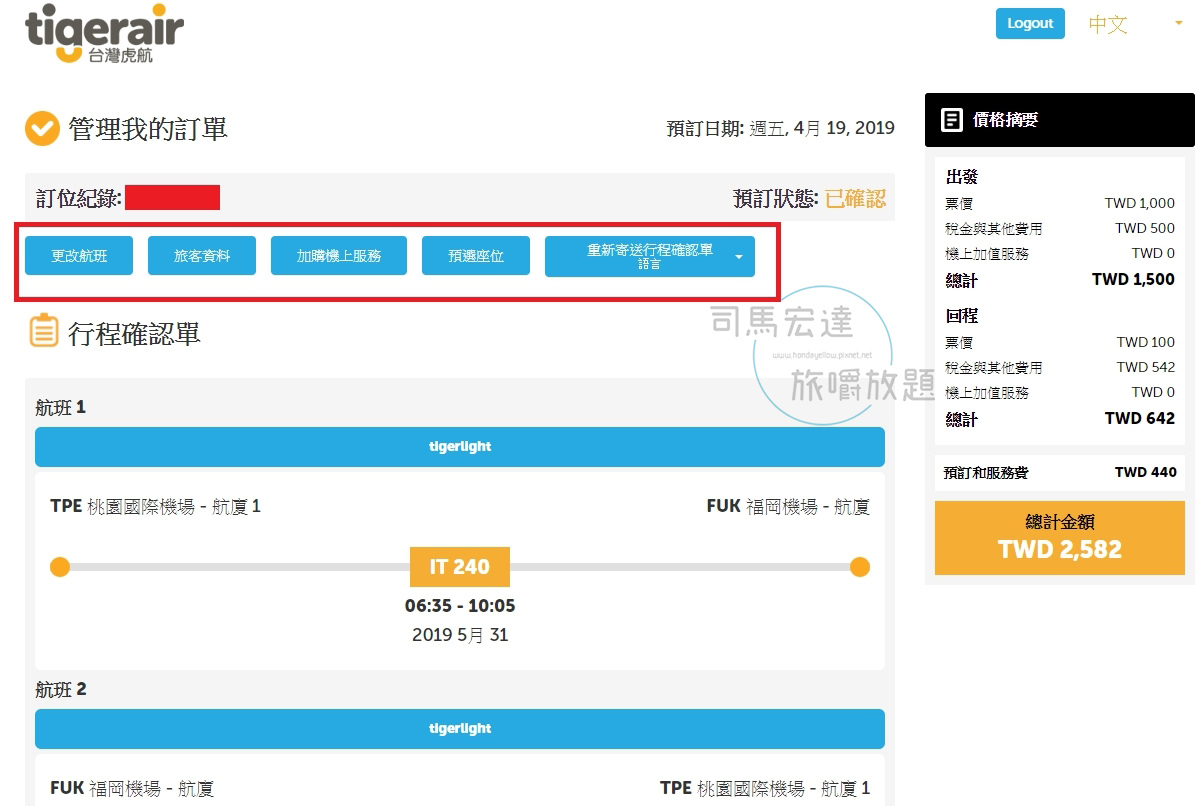Screen dimensions: 1195x806
Task: Select the 預選座位 button
Action: pos(476,255)
